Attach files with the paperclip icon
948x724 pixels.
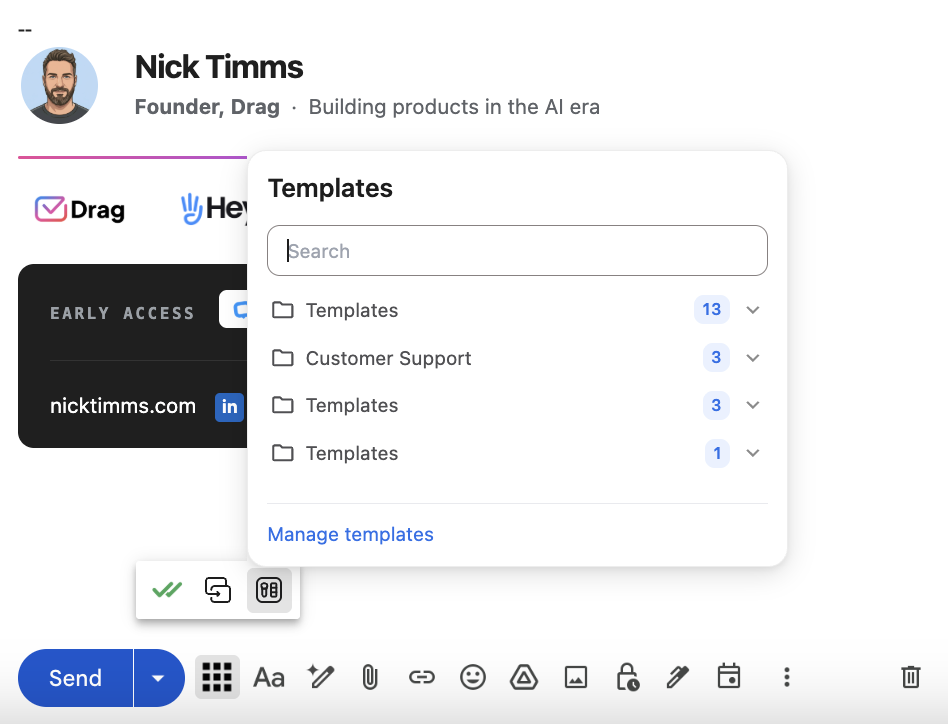point(369,677)
